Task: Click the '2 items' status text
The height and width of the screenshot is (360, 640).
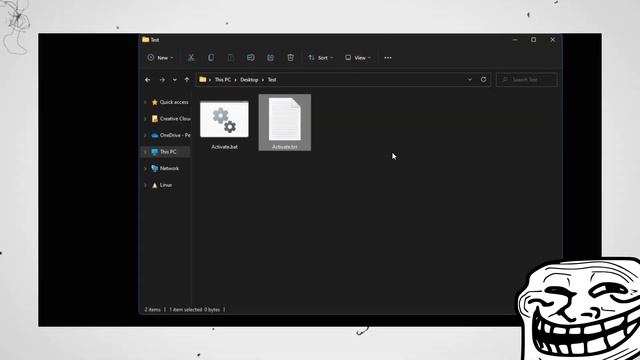Action: [152, 310]
